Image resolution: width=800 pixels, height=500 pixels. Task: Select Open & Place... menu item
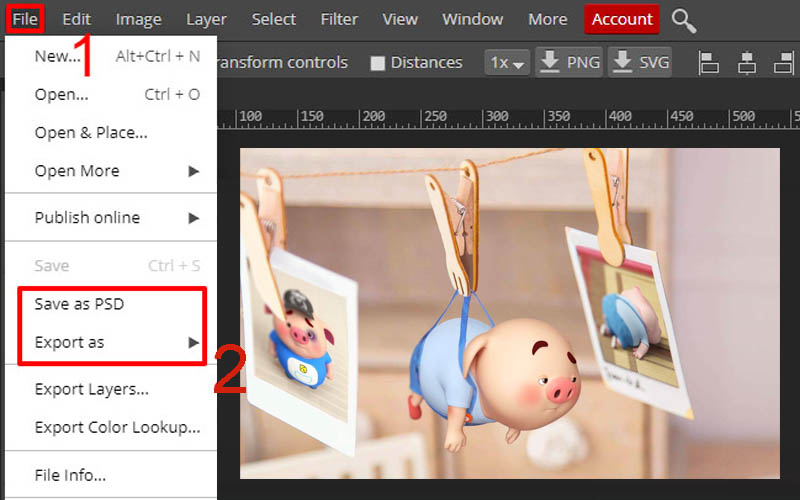click(91, 132)
